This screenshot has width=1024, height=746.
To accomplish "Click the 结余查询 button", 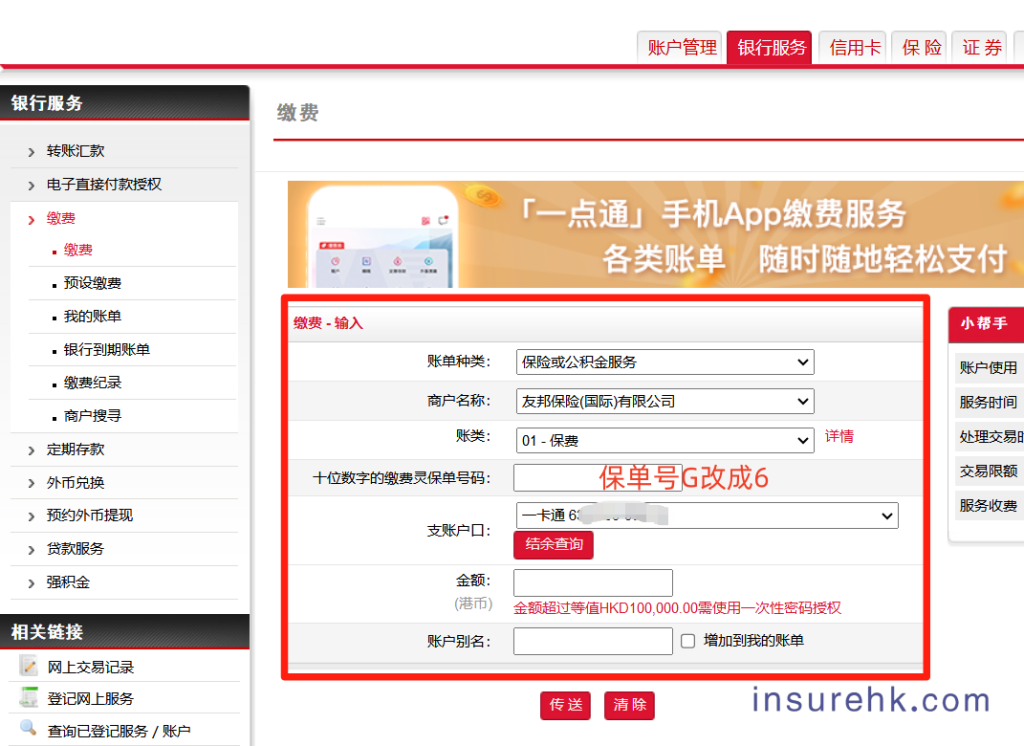I will click(x=553, y=545).
